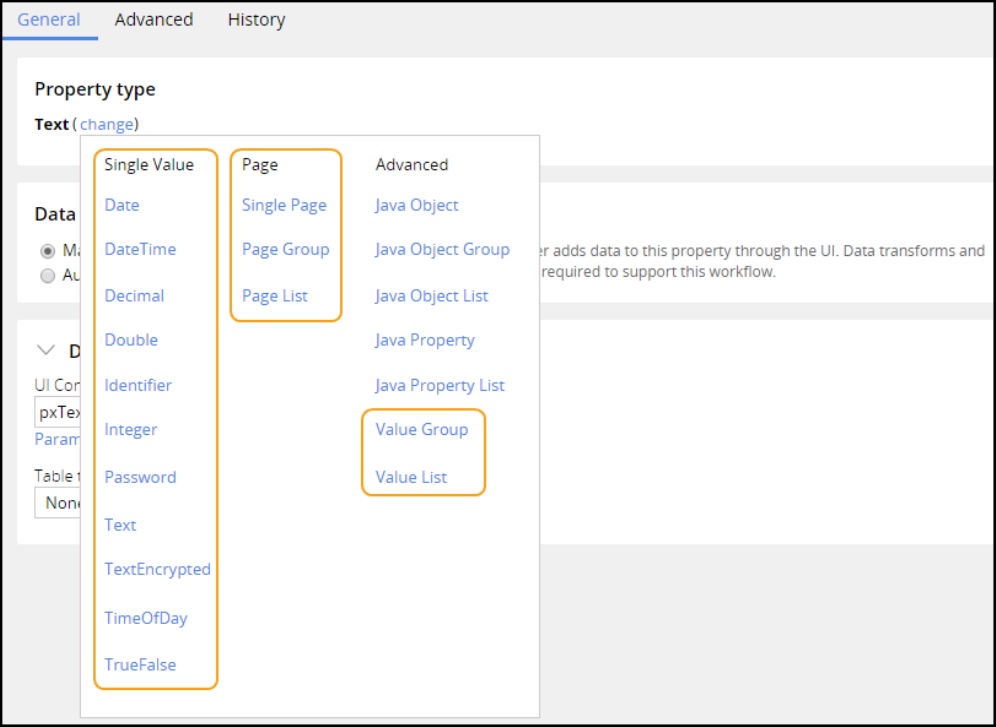996x727 pixels.
Task: Select Value Group under Advanced
Action: coord(421,429)
